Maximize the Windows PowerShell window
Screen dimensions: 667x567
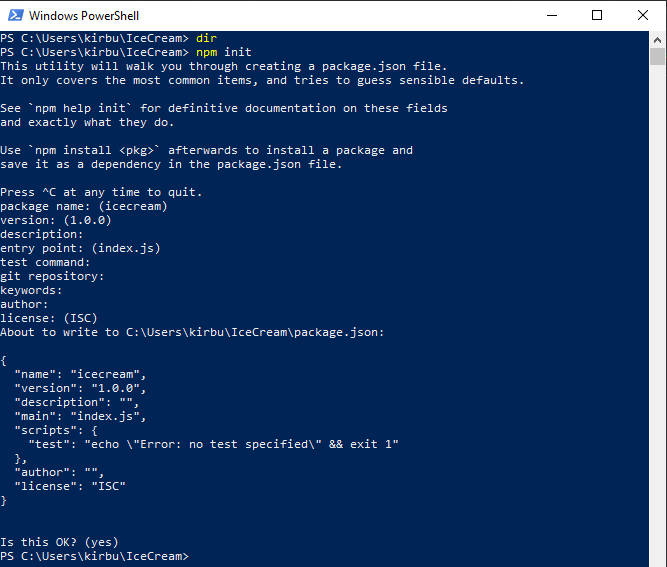[x=597, y=16]
